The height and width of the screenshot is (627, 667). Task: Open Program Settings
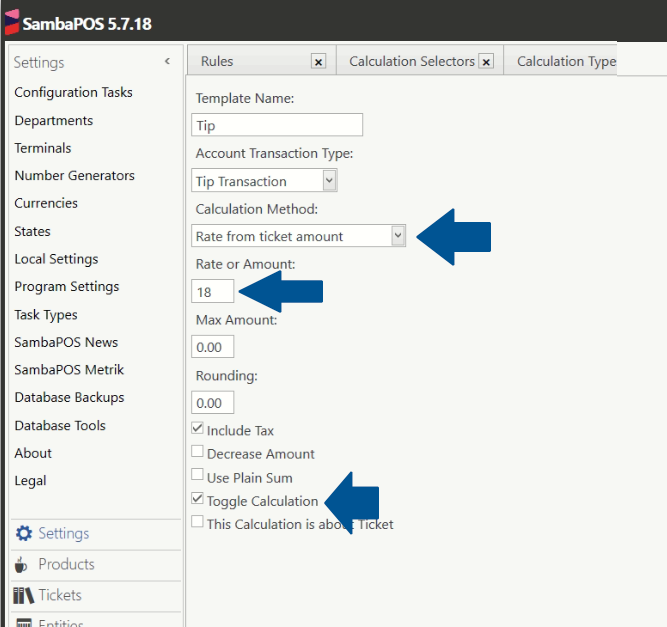pyautogui.click(x=67, y=287)
